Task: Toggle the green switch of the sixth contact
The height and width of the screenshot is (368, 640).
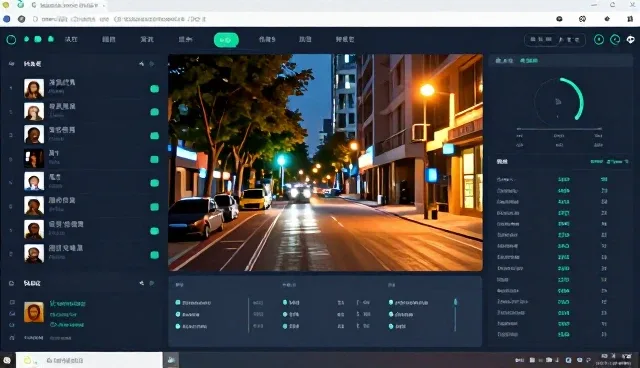Action: pyautogui.click(x=154, y=207)
